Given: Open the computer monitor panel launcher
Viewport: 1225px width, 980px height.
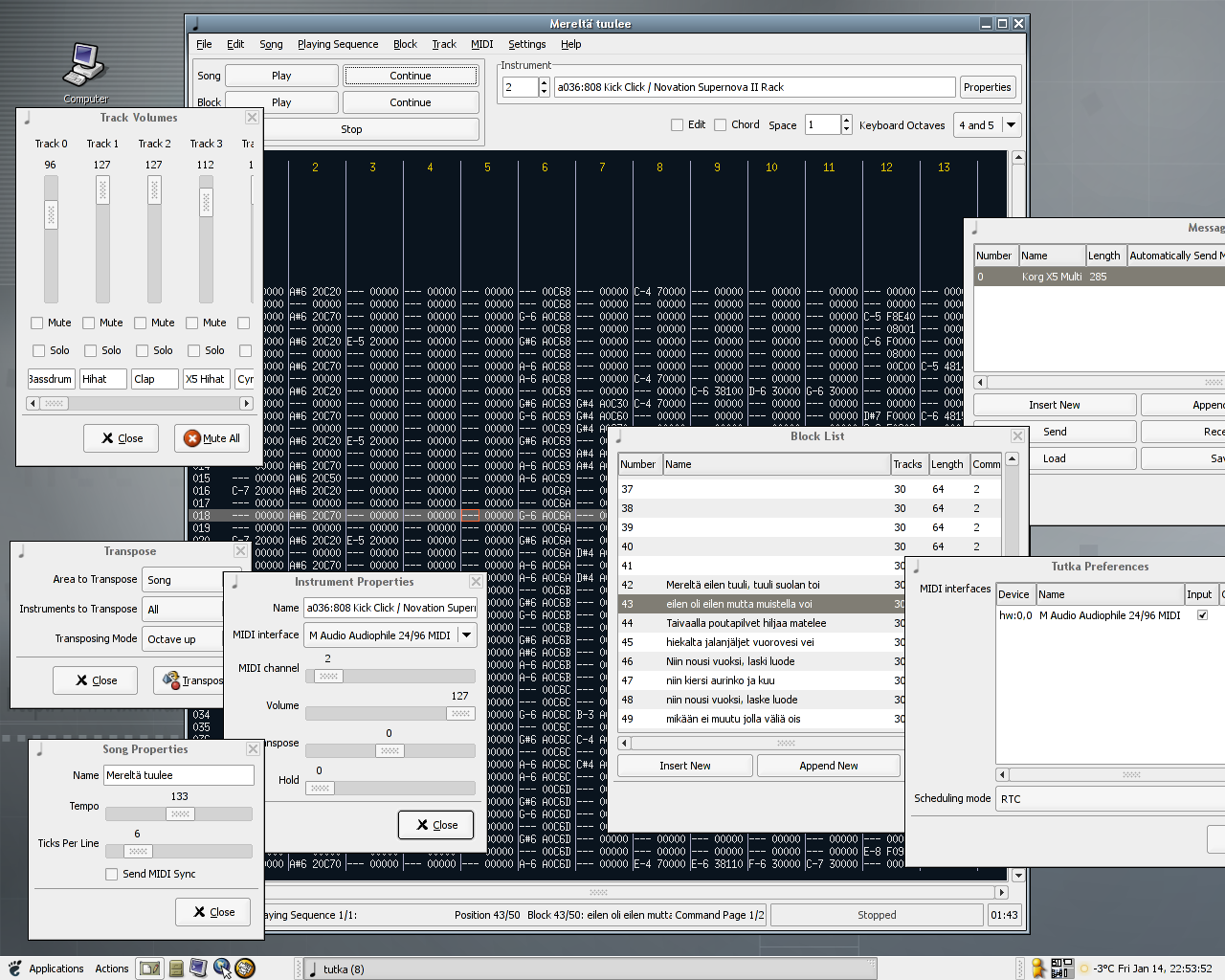Looking at the screenshot, I should [198, 969].
